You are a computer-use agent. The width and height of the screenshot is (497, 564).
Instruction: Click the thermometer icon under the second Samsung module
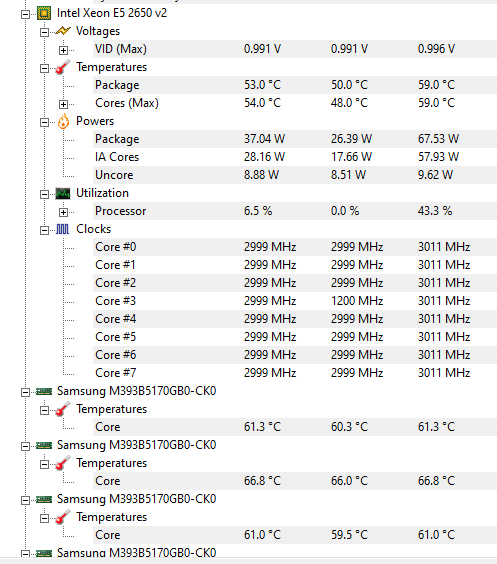tap(63, 463)
